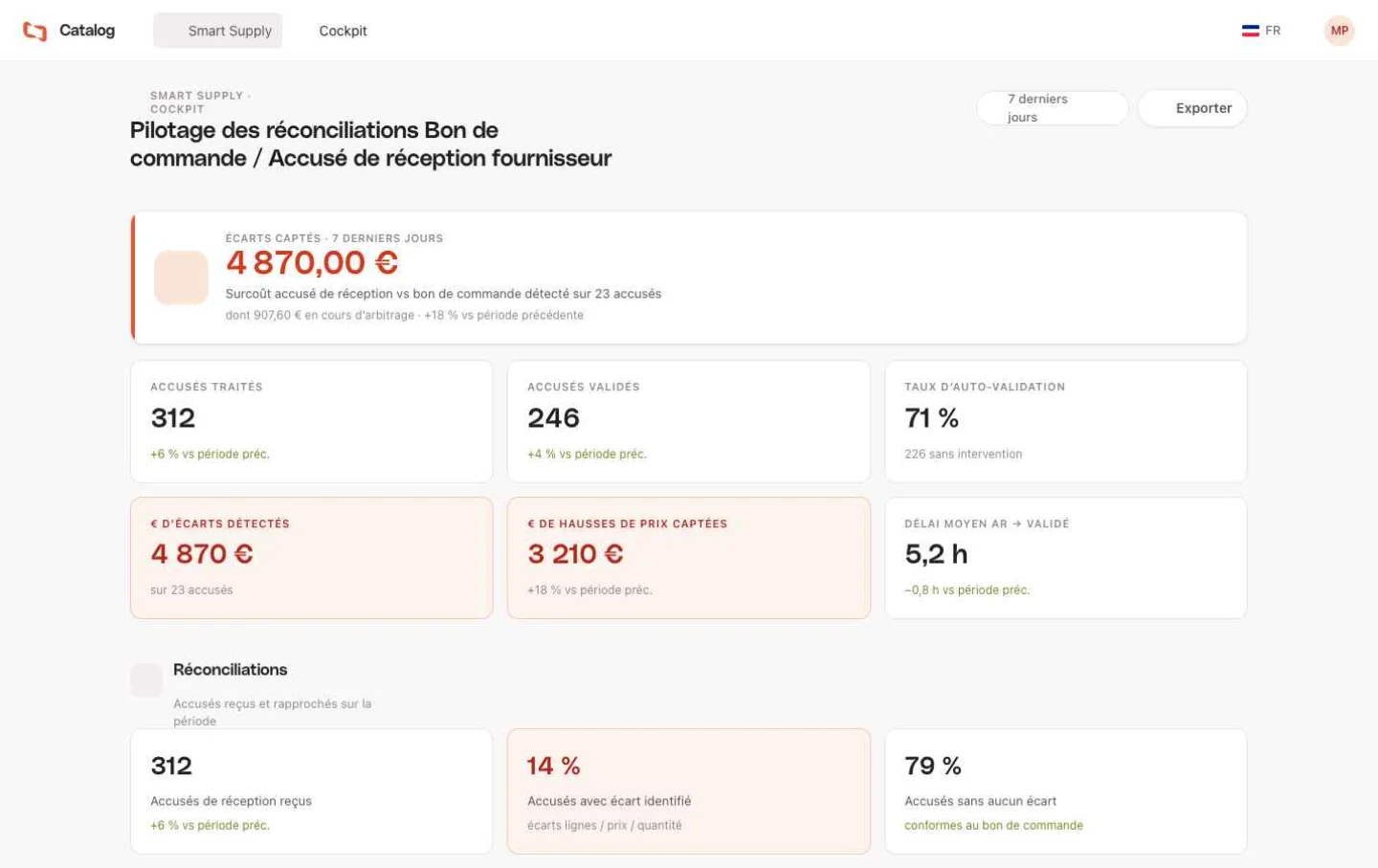
Task: Click the "+4 % vs période préc." trend
Action: (x=587, y=455)
